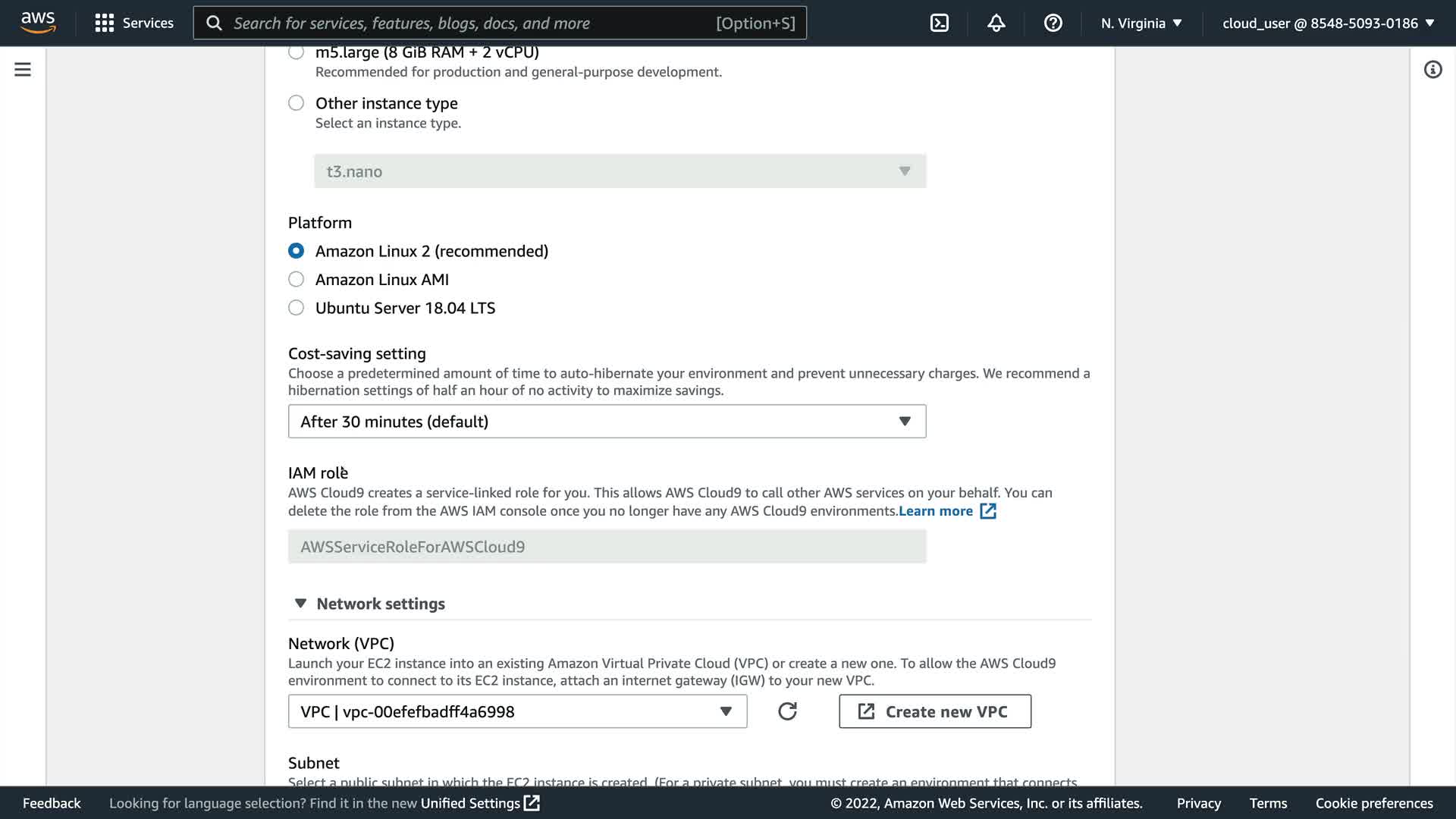The height and width of the screenshot is (819, 1456).
Task: Refresh the VPC list
Action: (x=787, y=711)
